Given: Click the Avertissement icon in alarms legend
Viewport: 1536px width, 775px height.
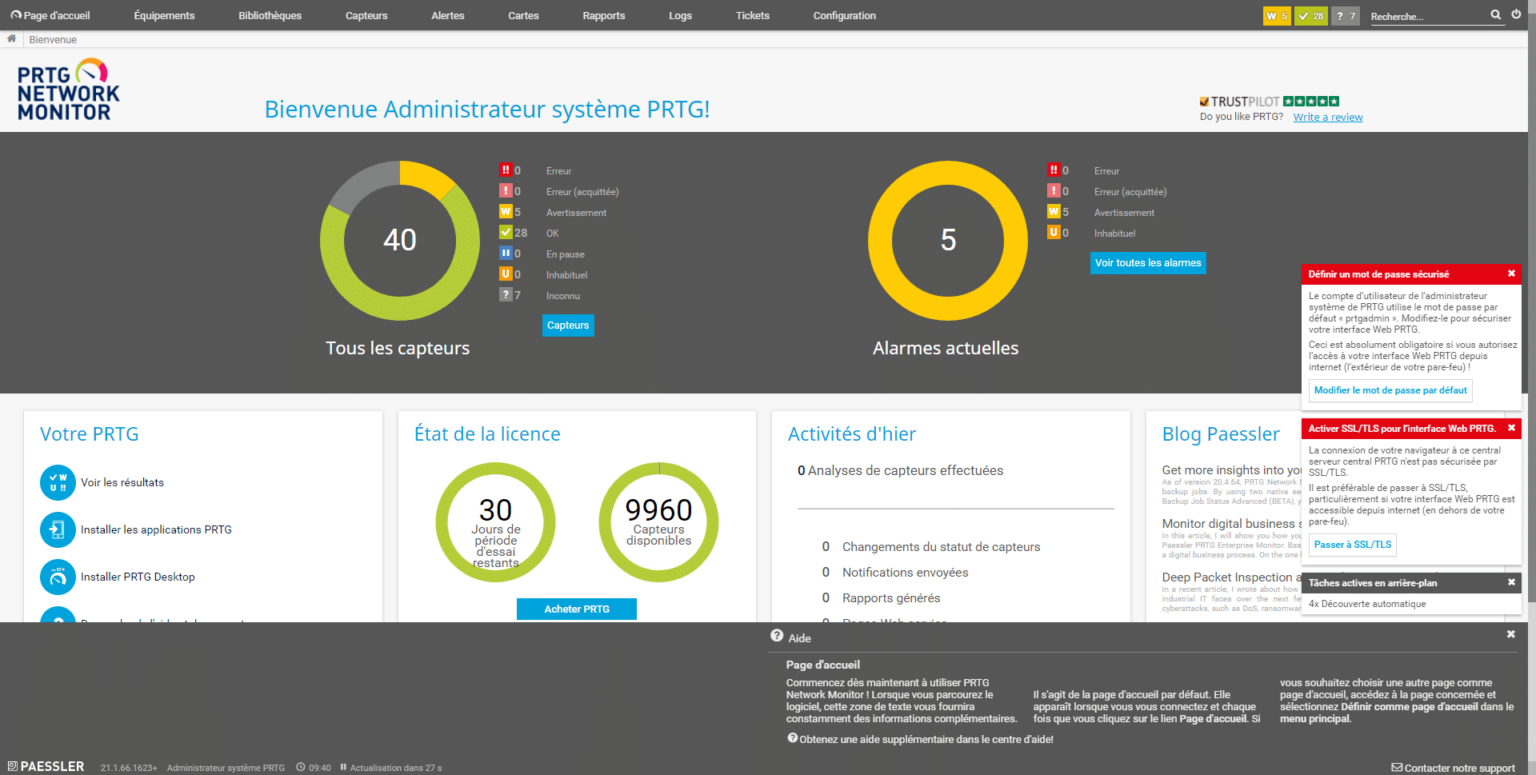Looking at the screenshot, I should (x=1053, y=212).
